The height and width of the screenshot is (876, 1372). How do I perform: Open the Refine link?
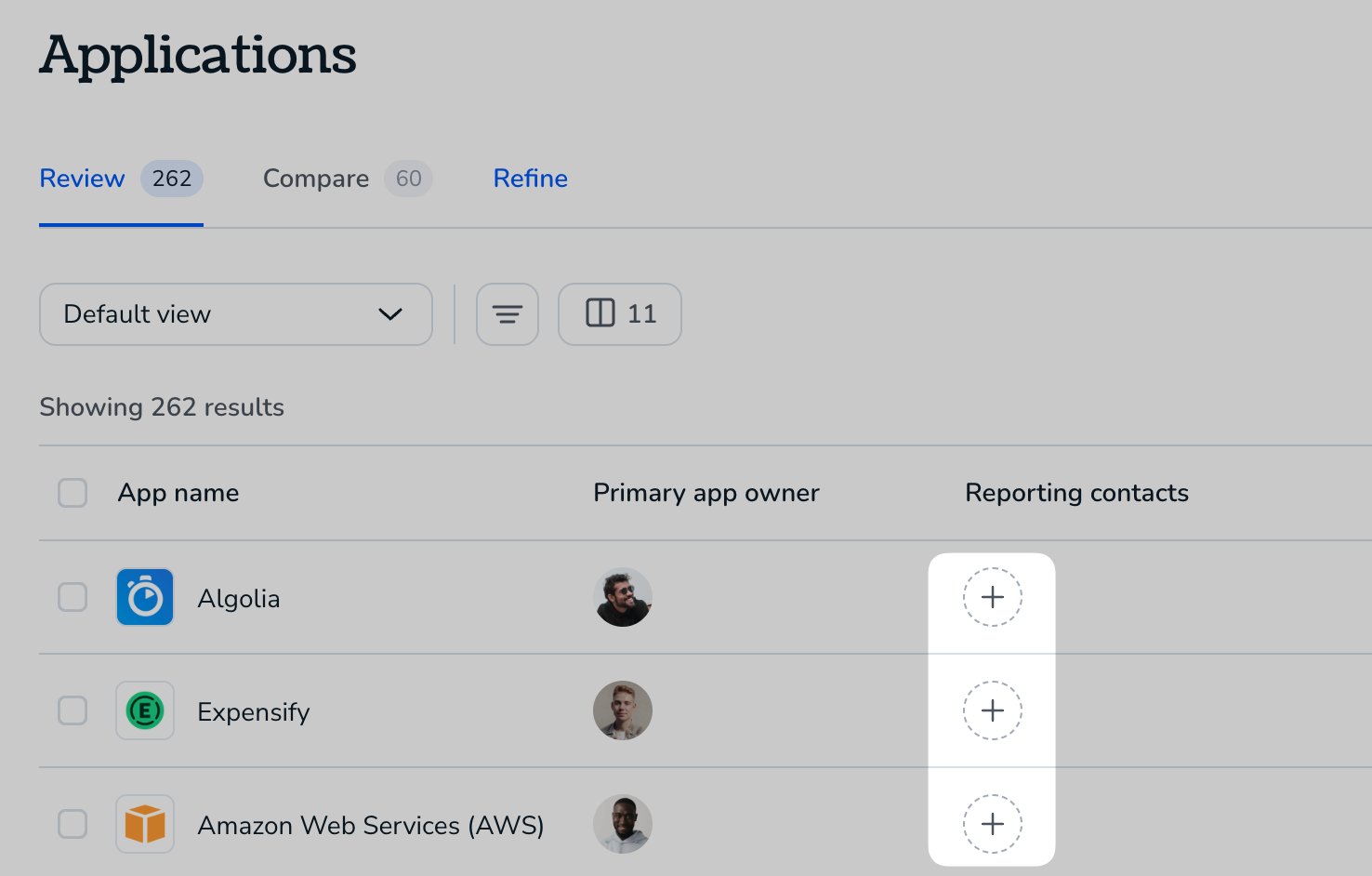click(x=531, y=179)
